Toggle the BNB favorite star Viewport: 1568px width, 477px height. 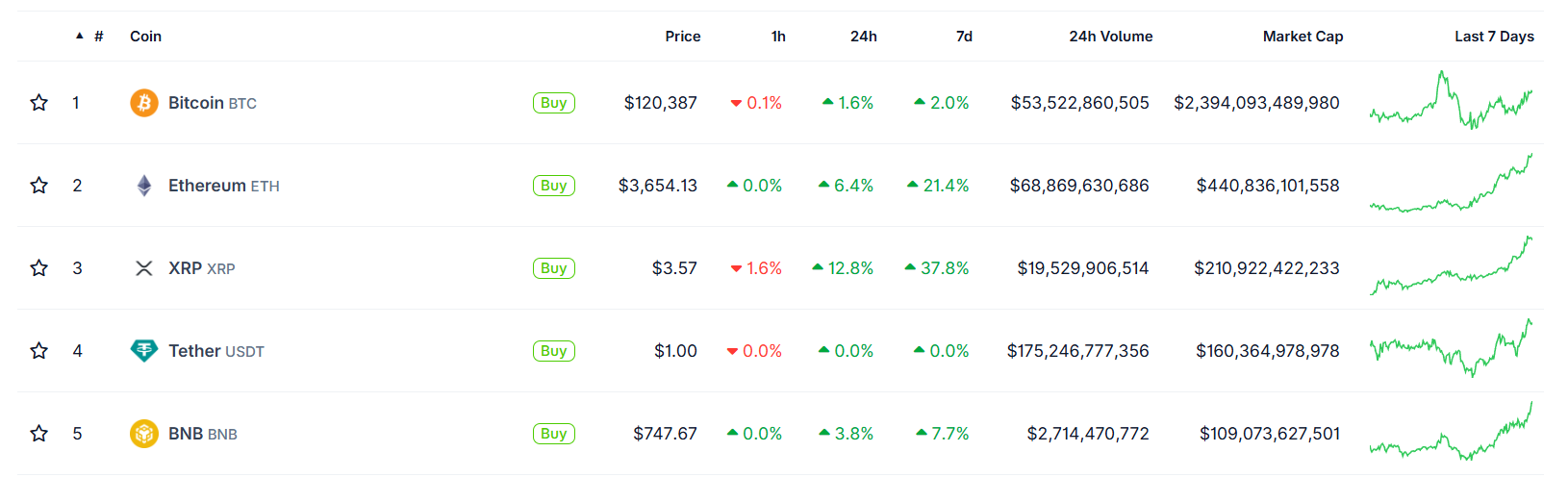click(x=39, y=434)
